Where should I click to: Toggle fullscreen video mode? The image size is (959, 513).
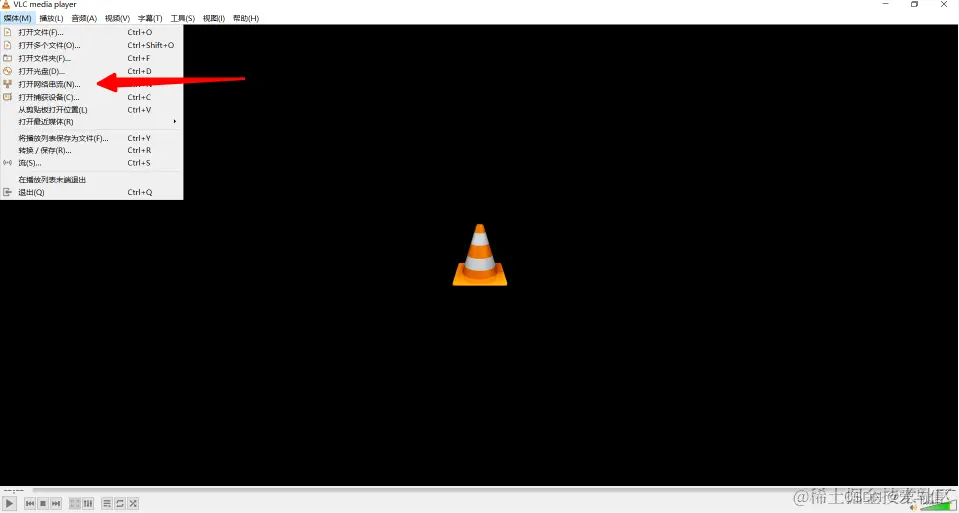click(x=75, y=504)
